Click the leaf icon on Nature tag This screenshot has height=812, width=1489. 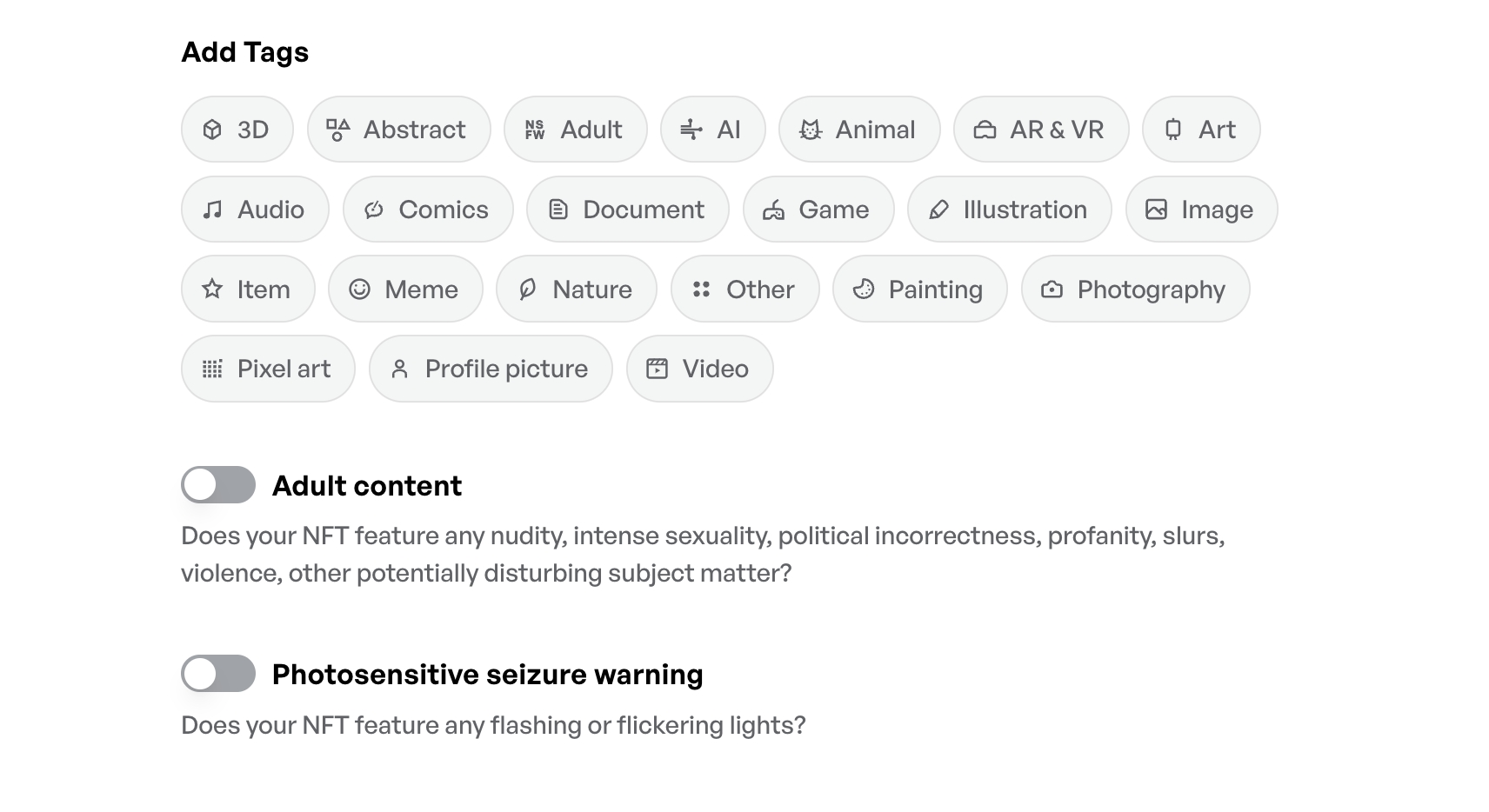pyautogui.click(x=527, y=289)
